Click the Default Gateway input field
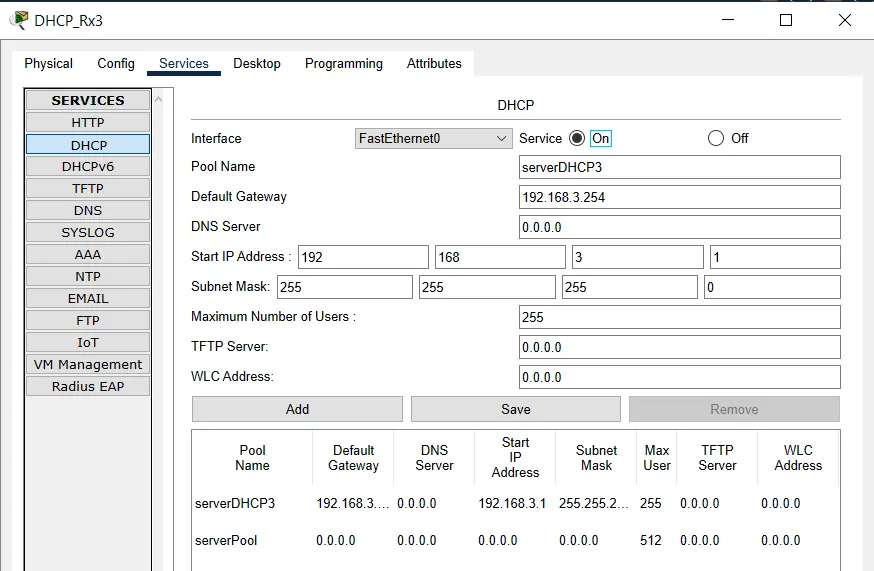This screenshot has height=571, width=874. [x=680, y=197]
